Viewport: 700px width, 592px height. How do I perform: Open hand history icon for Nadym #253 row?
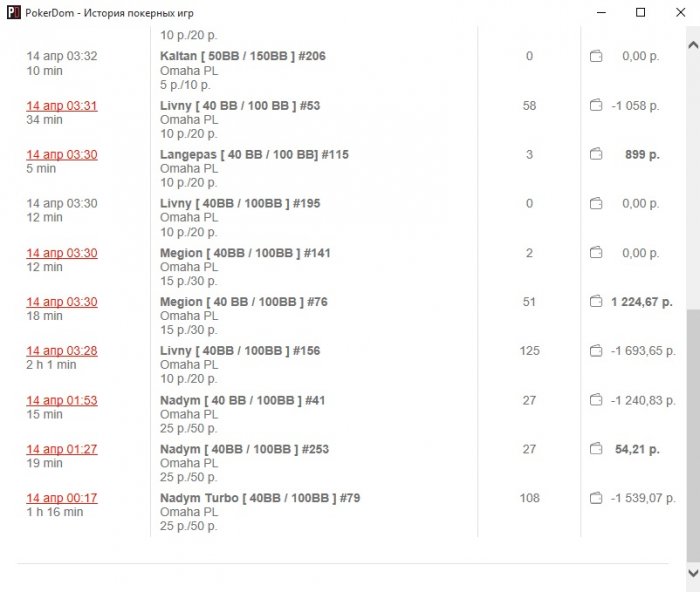[596, 449]
